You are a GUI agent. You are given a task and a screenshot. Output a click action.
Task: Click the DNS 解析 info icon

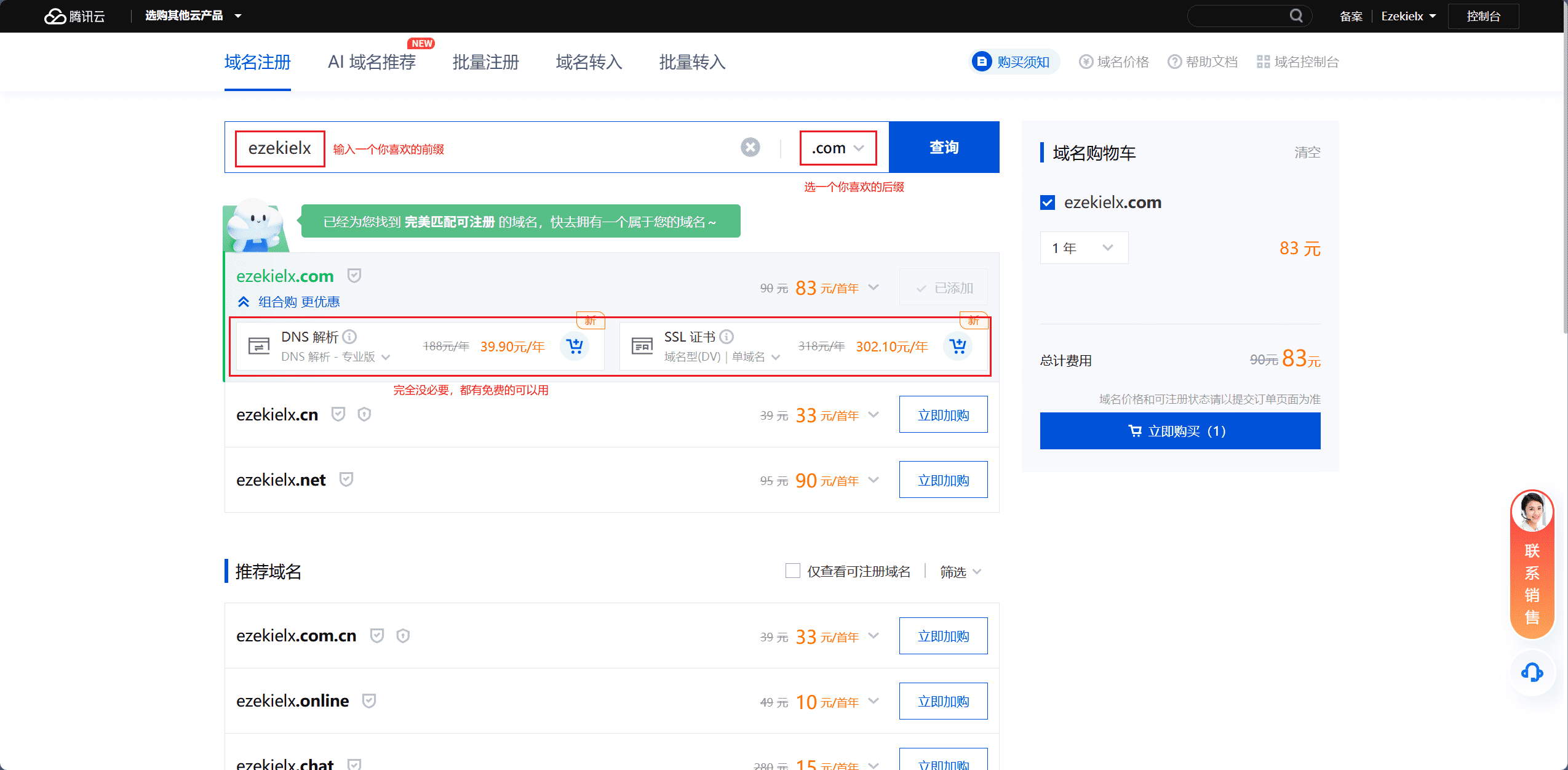(x=349, y=337)
